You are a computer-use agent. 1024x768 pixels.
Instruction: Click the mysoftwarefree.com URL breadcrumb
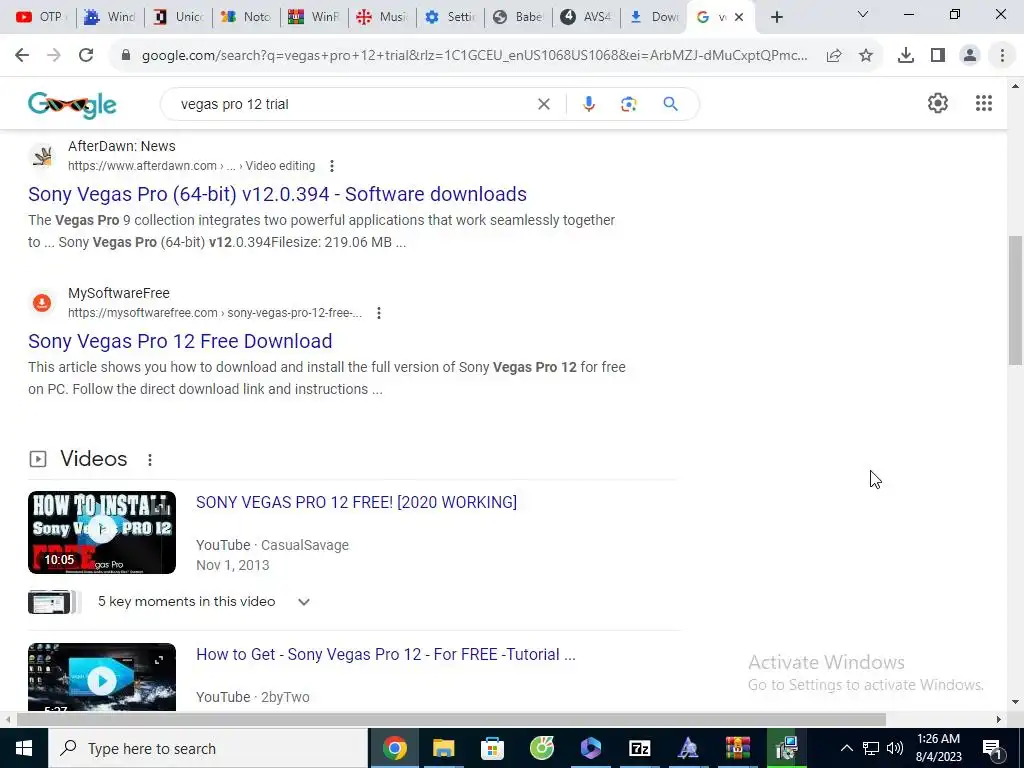tap(215, 313)
